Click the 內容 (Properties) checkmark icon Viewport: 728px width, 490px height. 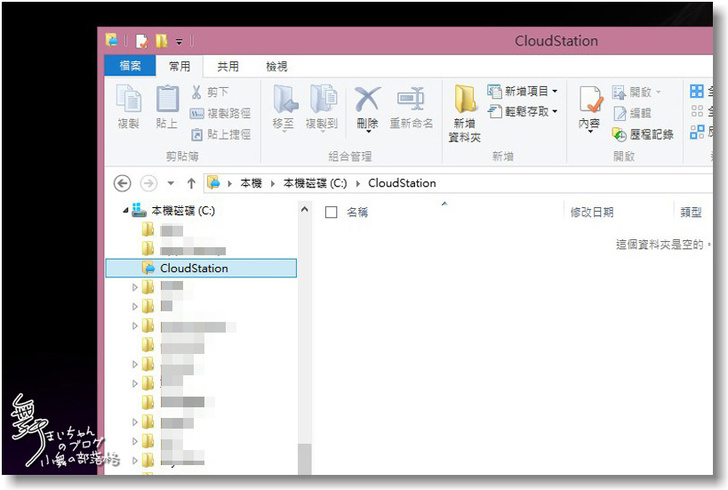pyautogui.click(x=590, y=101)
